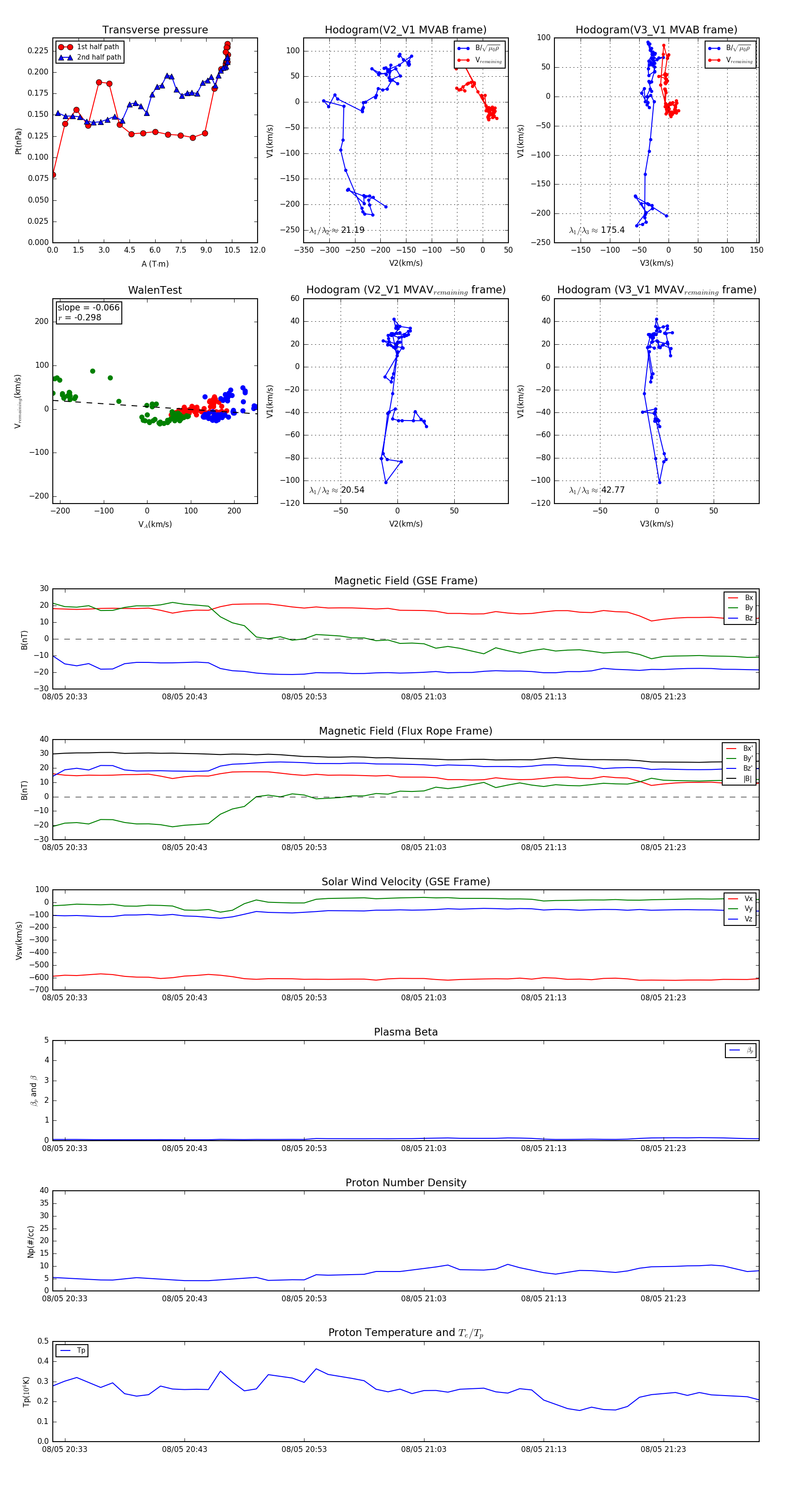Click the 'WalenTest' plot title

tap(155, 290)
